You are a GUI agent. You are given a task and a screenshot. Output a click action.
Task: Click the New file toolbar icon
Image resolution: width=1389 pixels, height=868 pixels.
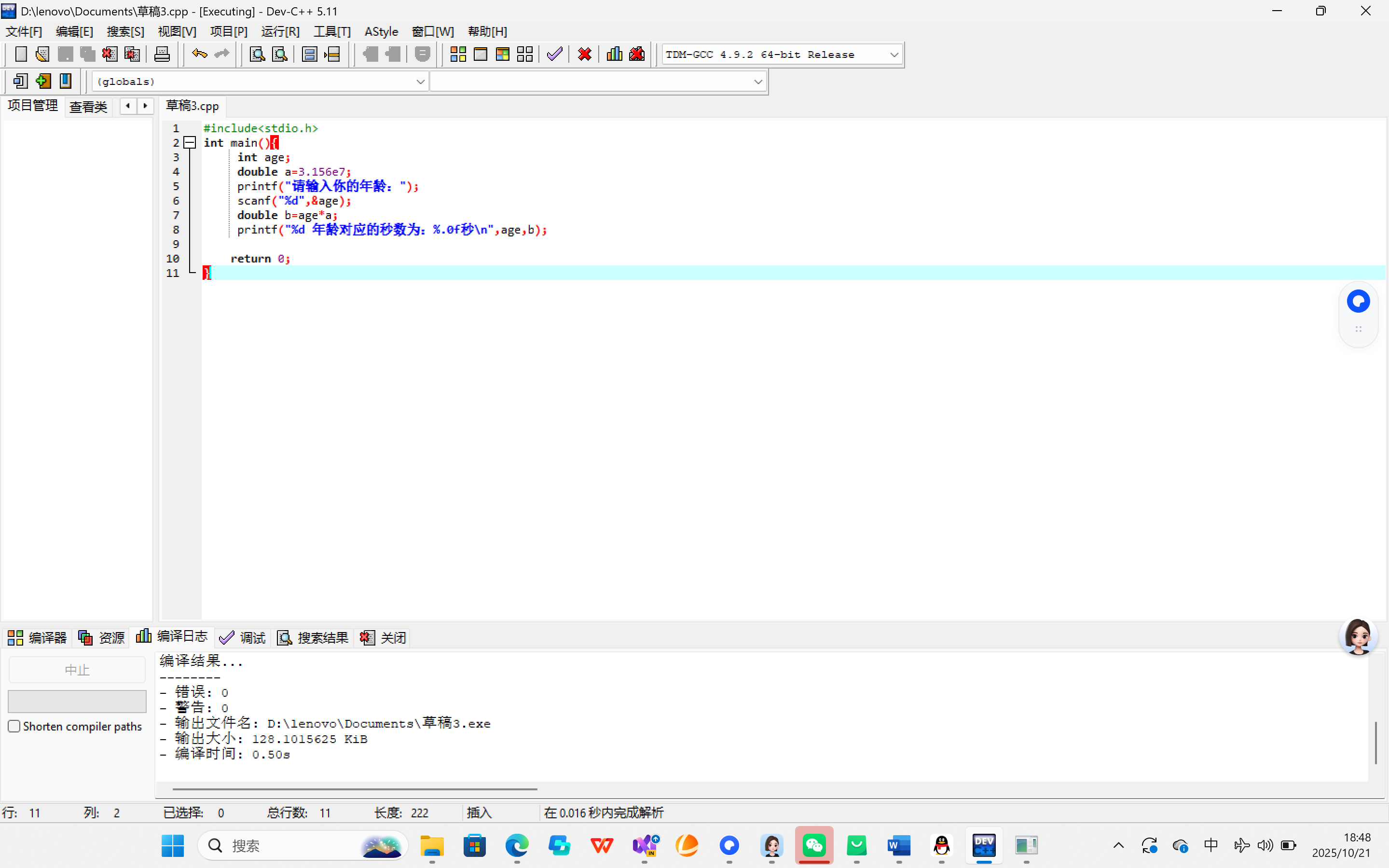(21, 55)
